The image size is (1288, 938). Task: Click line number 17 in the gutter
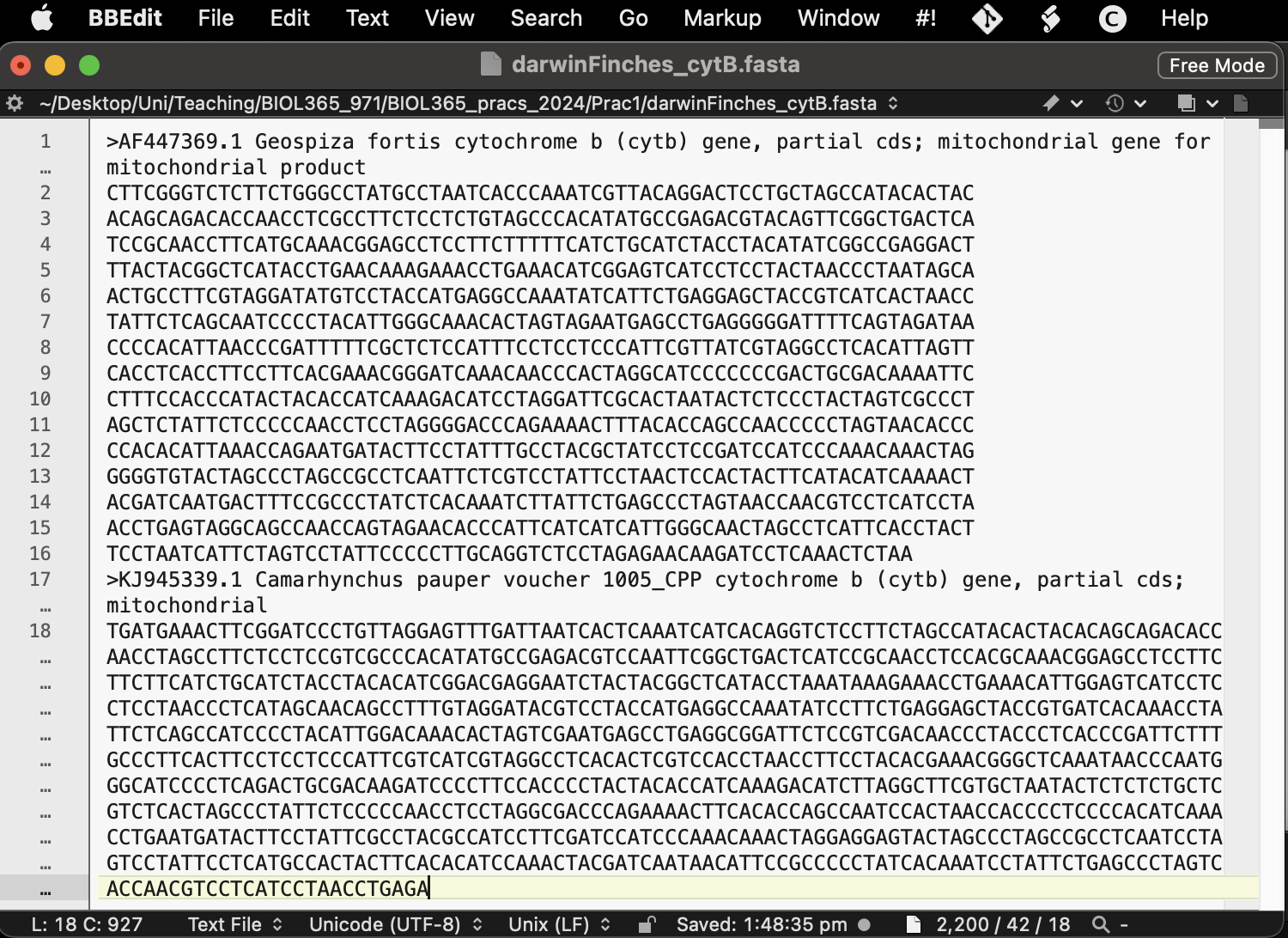pyautogui.click(x=40, y=579)
